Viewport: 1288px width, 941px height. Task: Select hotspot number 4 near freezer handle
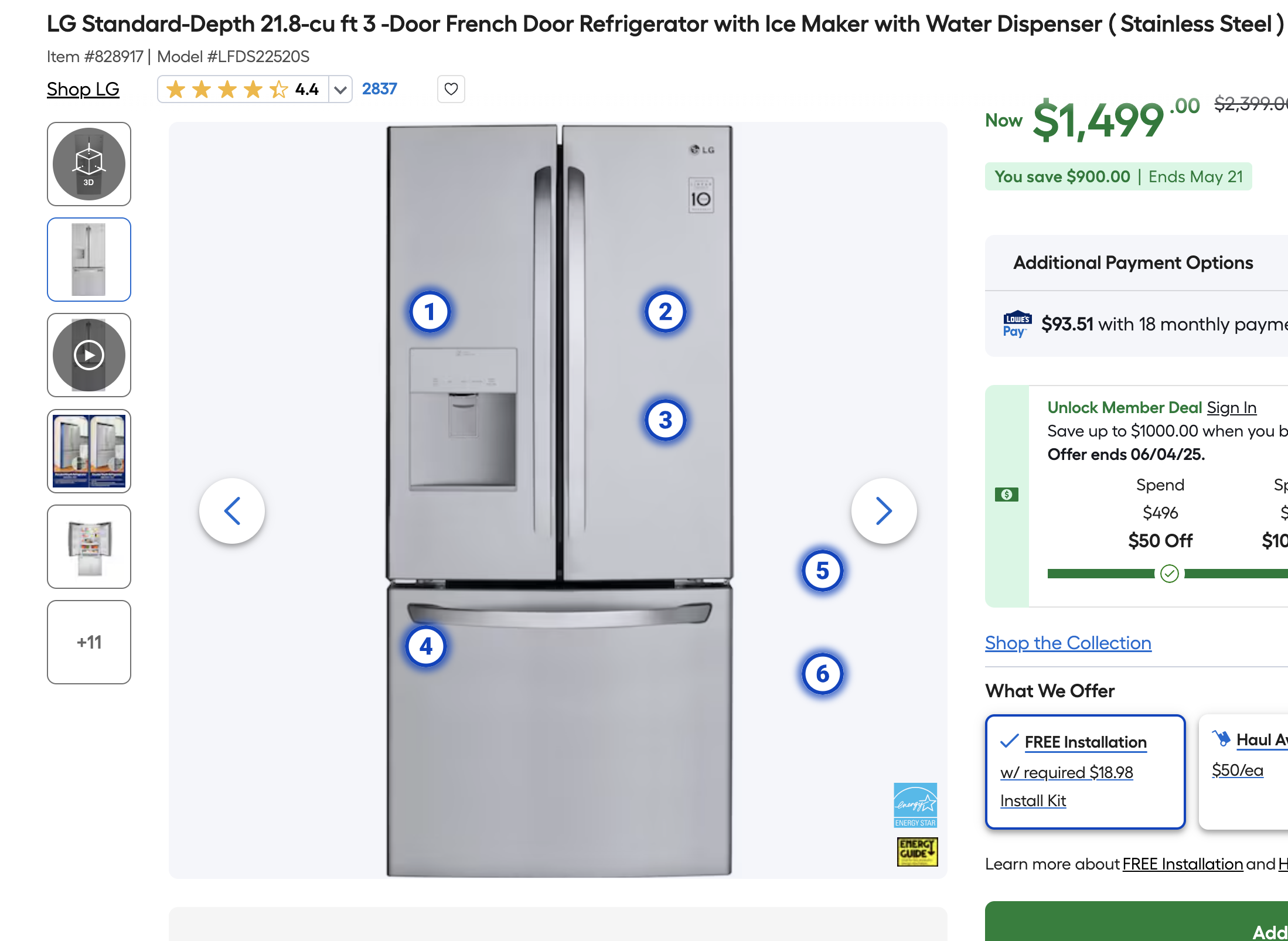point(426,646)
